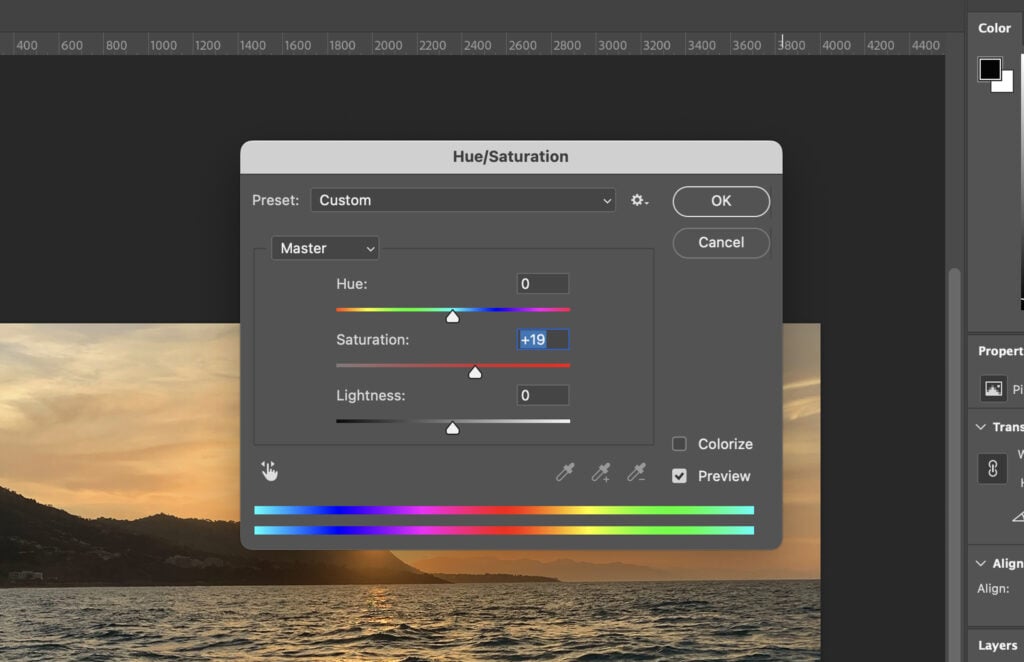Click the pixel layer icon in Properties panel
Image resolution: width=1024 pixels, height=662 pixels.
(993, 389)
